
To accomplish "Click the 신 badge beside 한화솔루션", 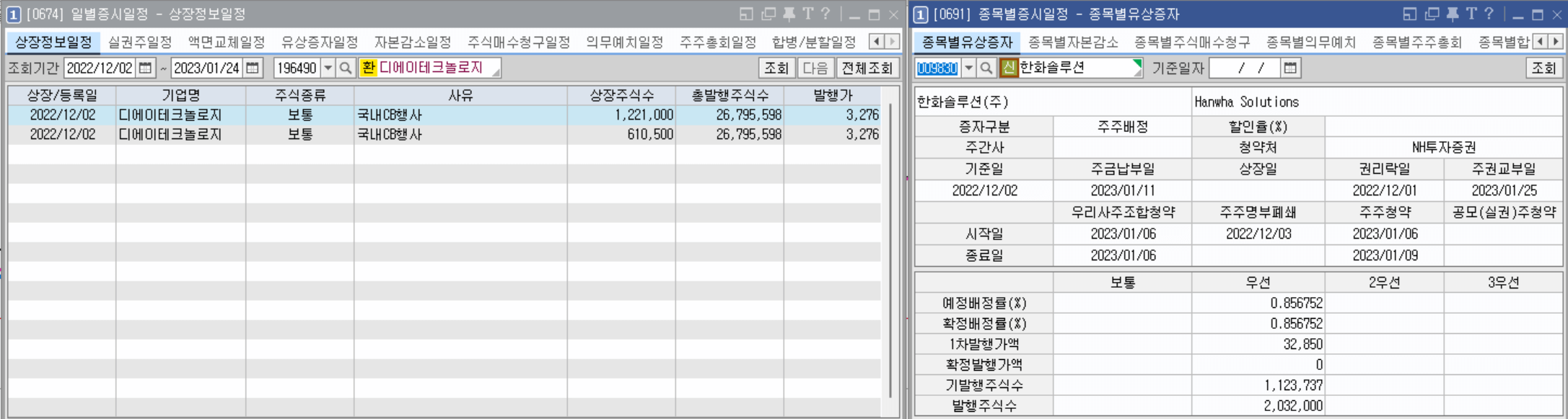I will pyautogui.click(x=1008, y=68).
